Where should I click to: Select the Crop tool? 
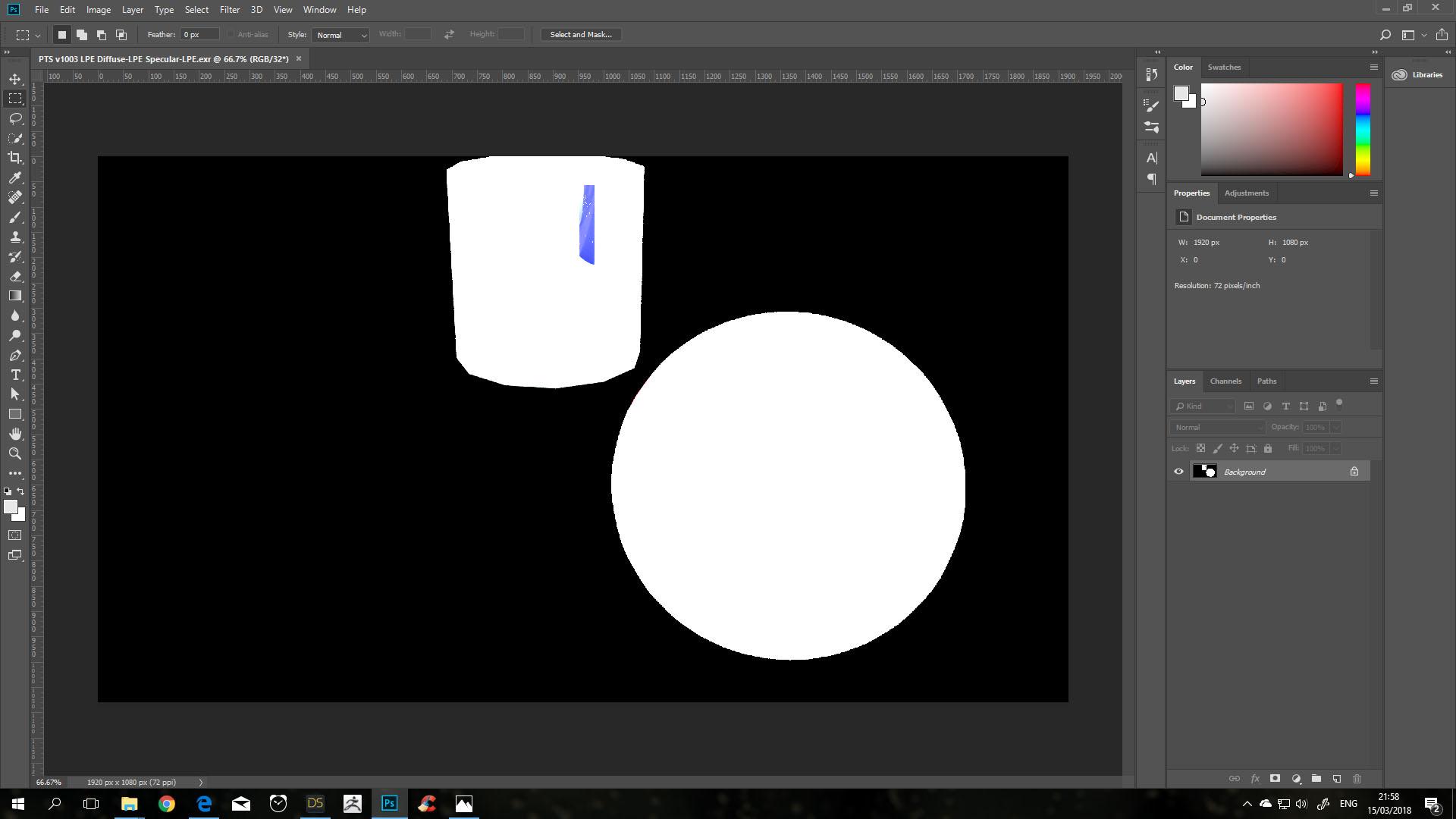15,158
